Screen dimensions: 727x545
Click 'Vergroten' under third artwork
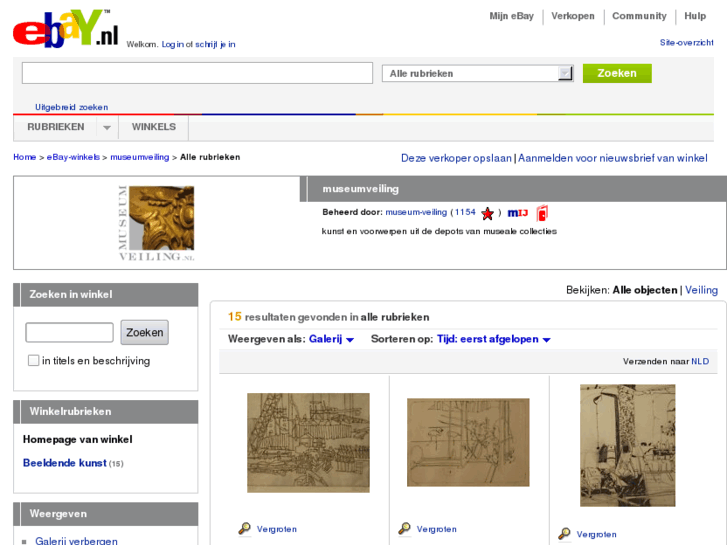tap(597, 534)
